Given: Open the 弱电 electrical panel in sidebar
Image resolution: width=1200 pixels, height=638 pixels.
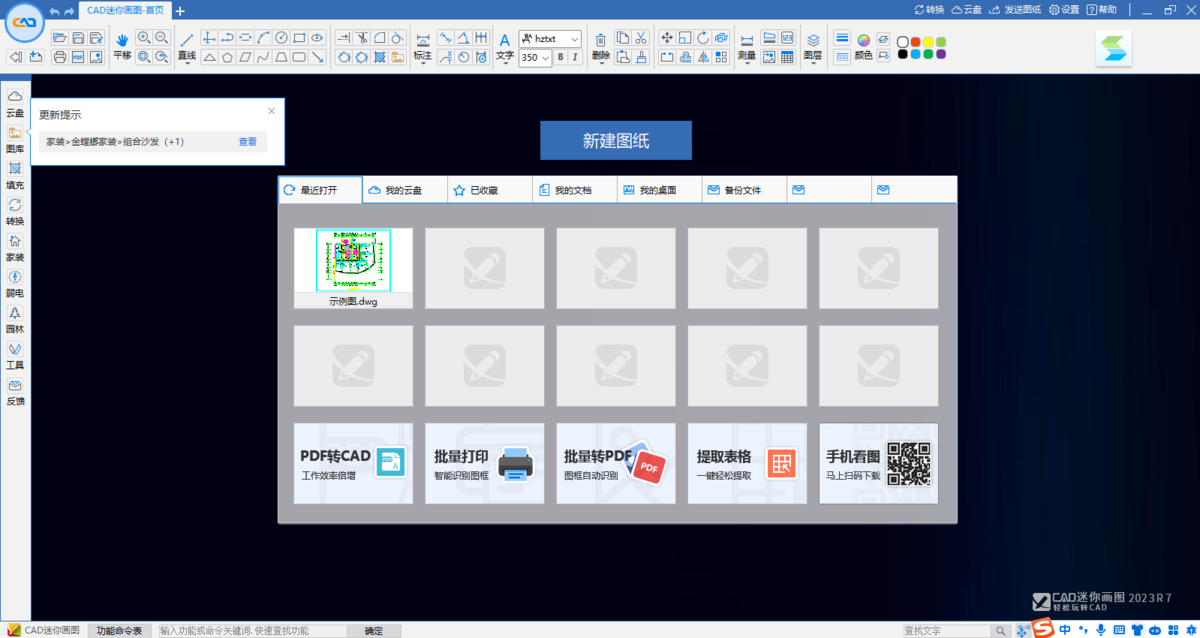Looking at the screenshot, I should click(14, 285).
